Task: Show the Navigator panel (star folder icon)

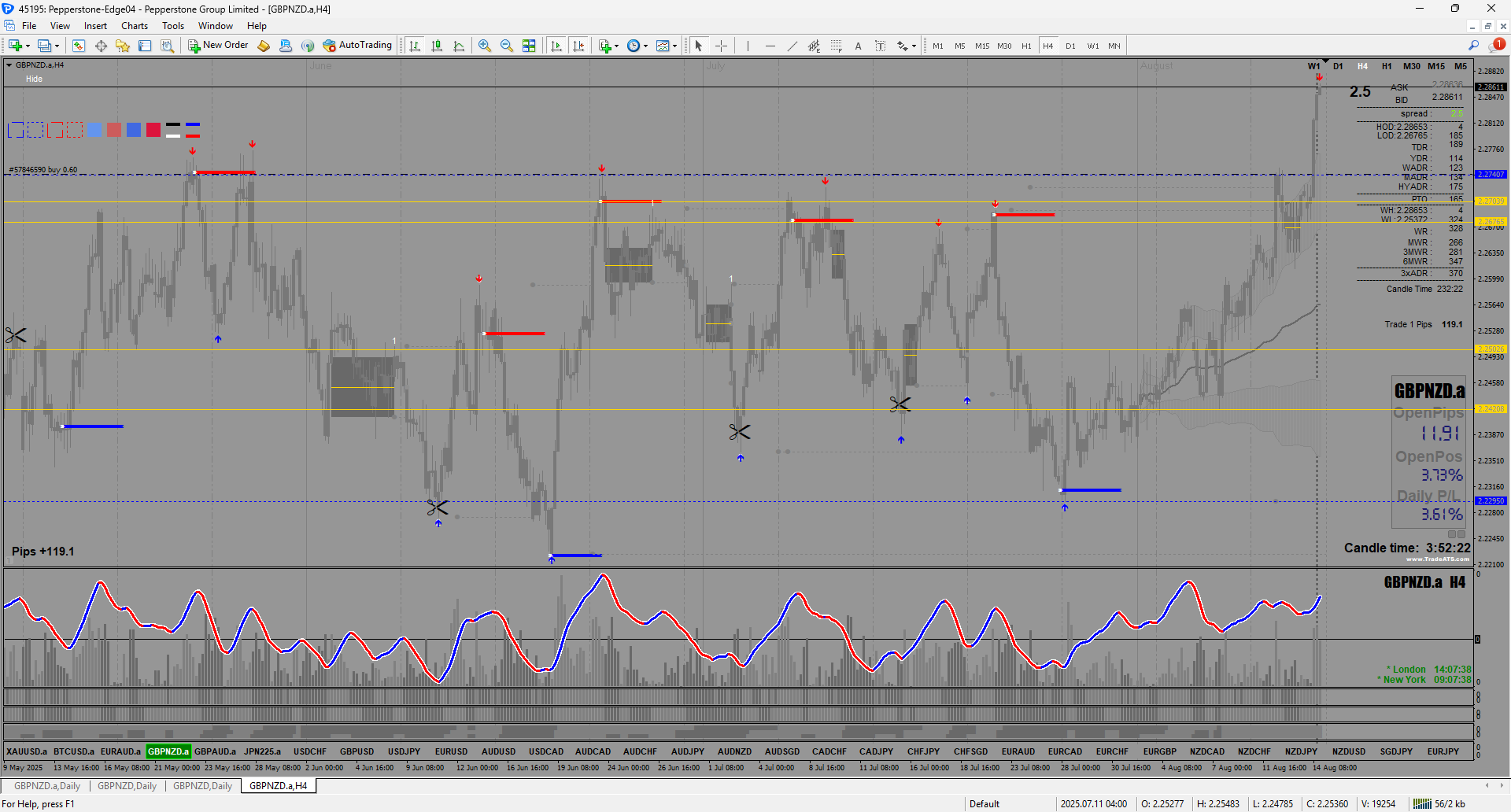Action: (x=123, y=46)
